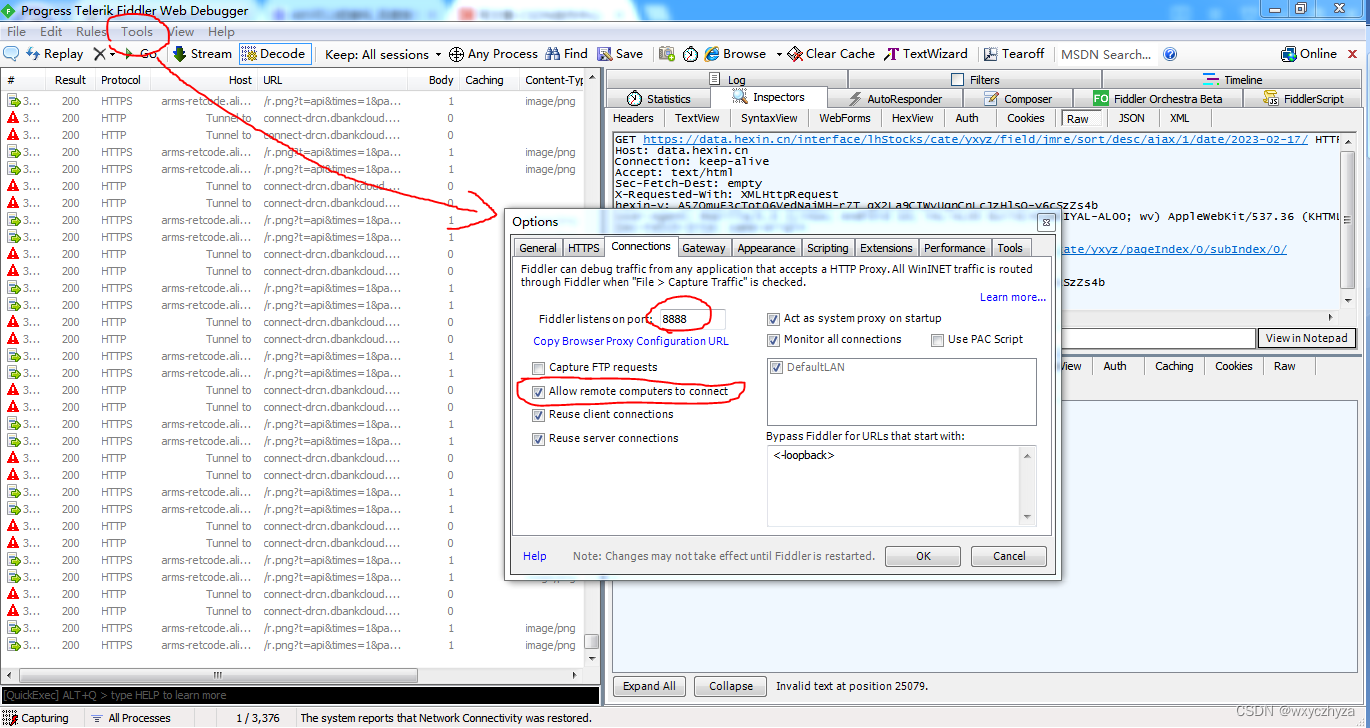Click the timer stopwatch toolbar icon
This screenshot has width=1370, height=728.
[690, 54]
